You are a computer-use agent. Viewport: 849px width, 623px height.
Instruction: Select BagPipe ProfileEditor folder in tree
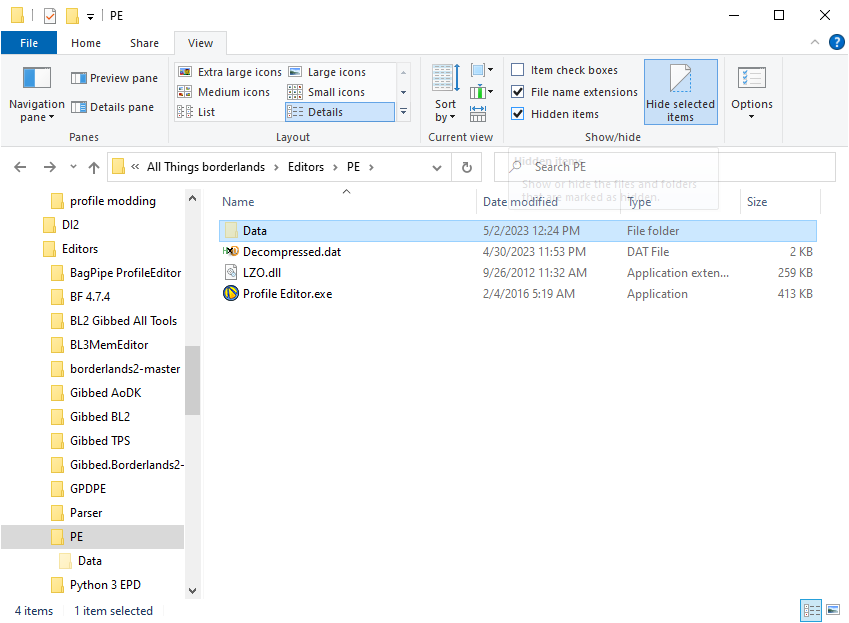125,273
